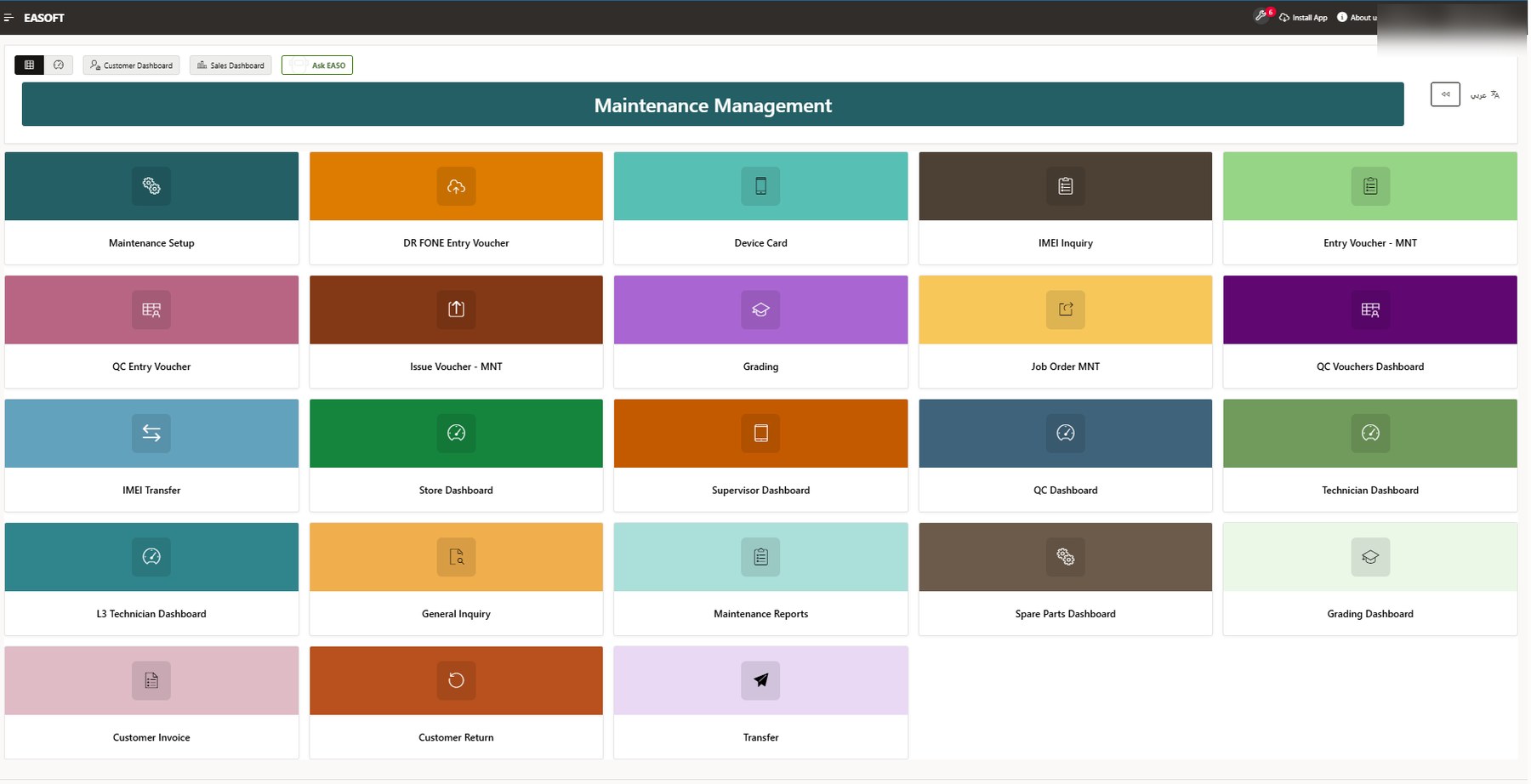Open the Technician Dashboard gauge icon
Screen dimensions: 1531x784
click(1370, 433)
